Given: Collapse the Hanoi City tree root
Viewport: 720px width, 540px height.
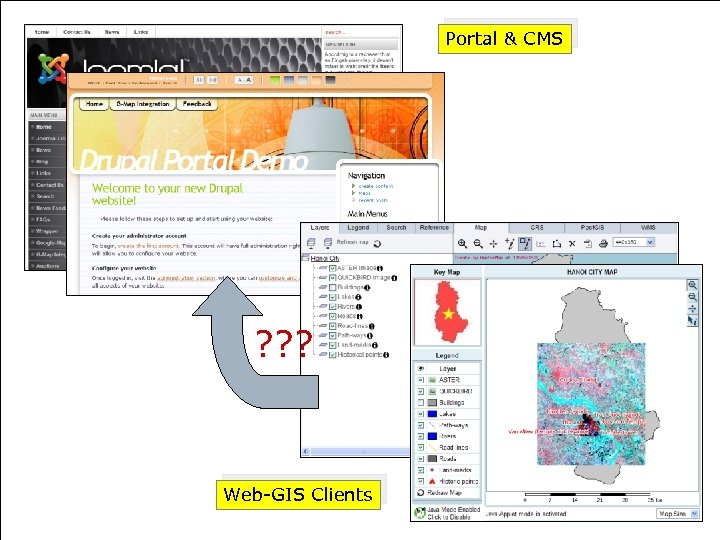Looking at the screenshot, I should coord(305,258).
